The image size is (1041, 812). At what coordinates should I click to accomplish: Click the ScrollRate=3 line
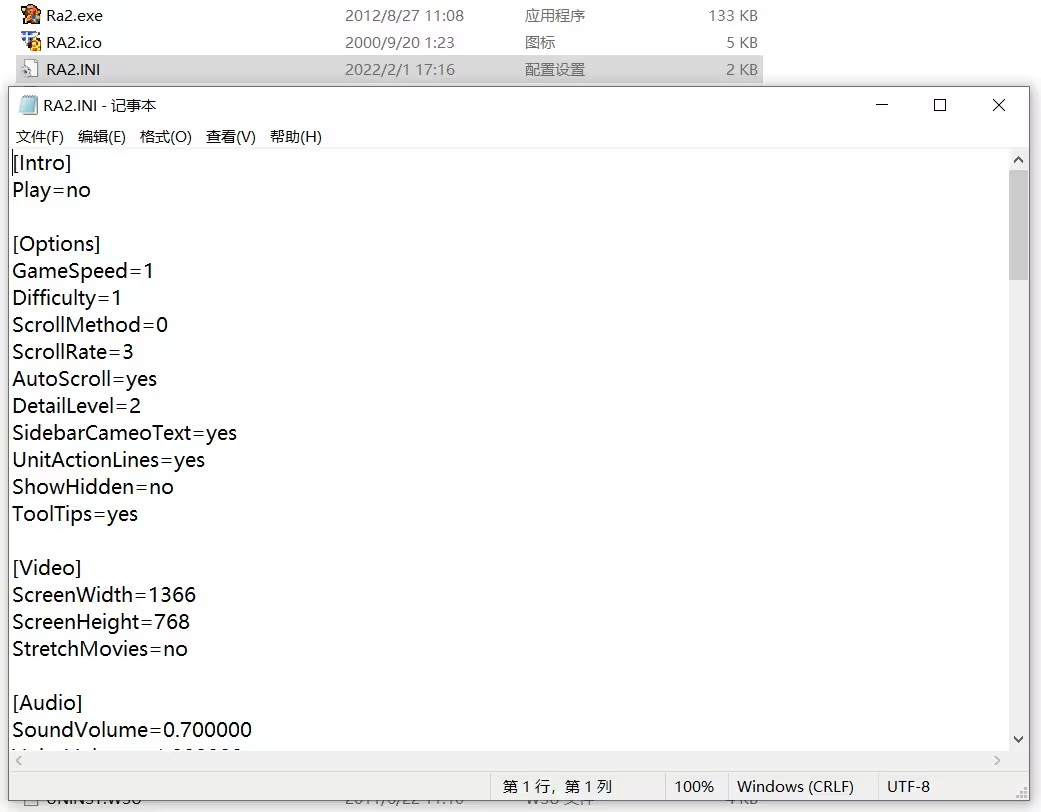pyautogui.click(x=73, y=352)
